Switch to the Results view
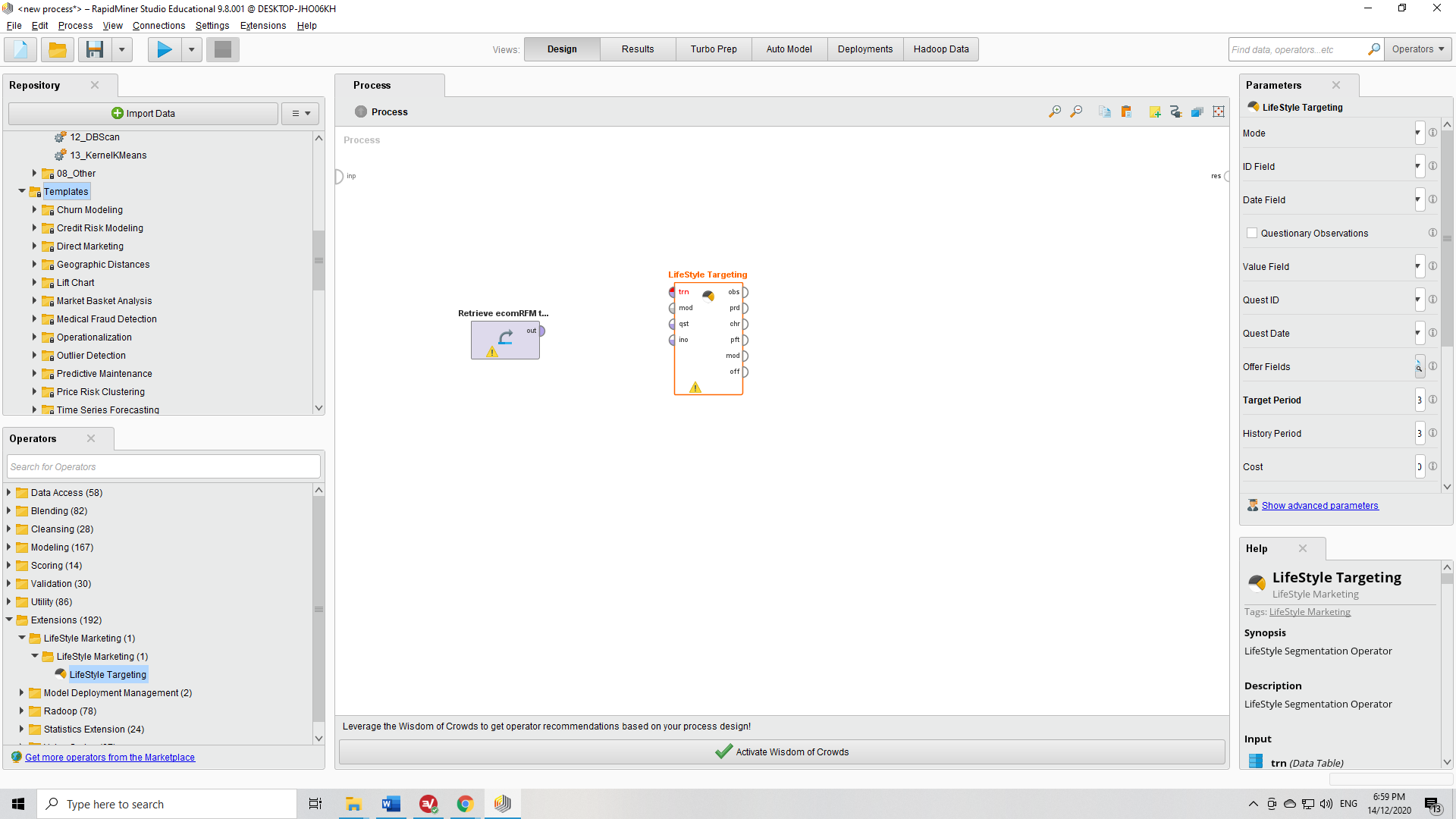1456x819 pixels. [x=638, y=49]
